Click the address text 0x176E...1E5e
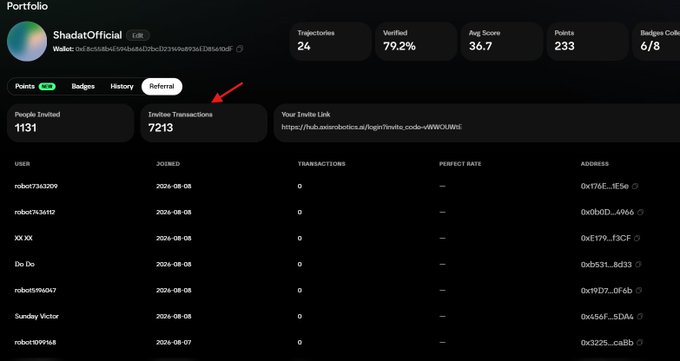The width and height of the screenshot is (680, 361). click(605, 186)
